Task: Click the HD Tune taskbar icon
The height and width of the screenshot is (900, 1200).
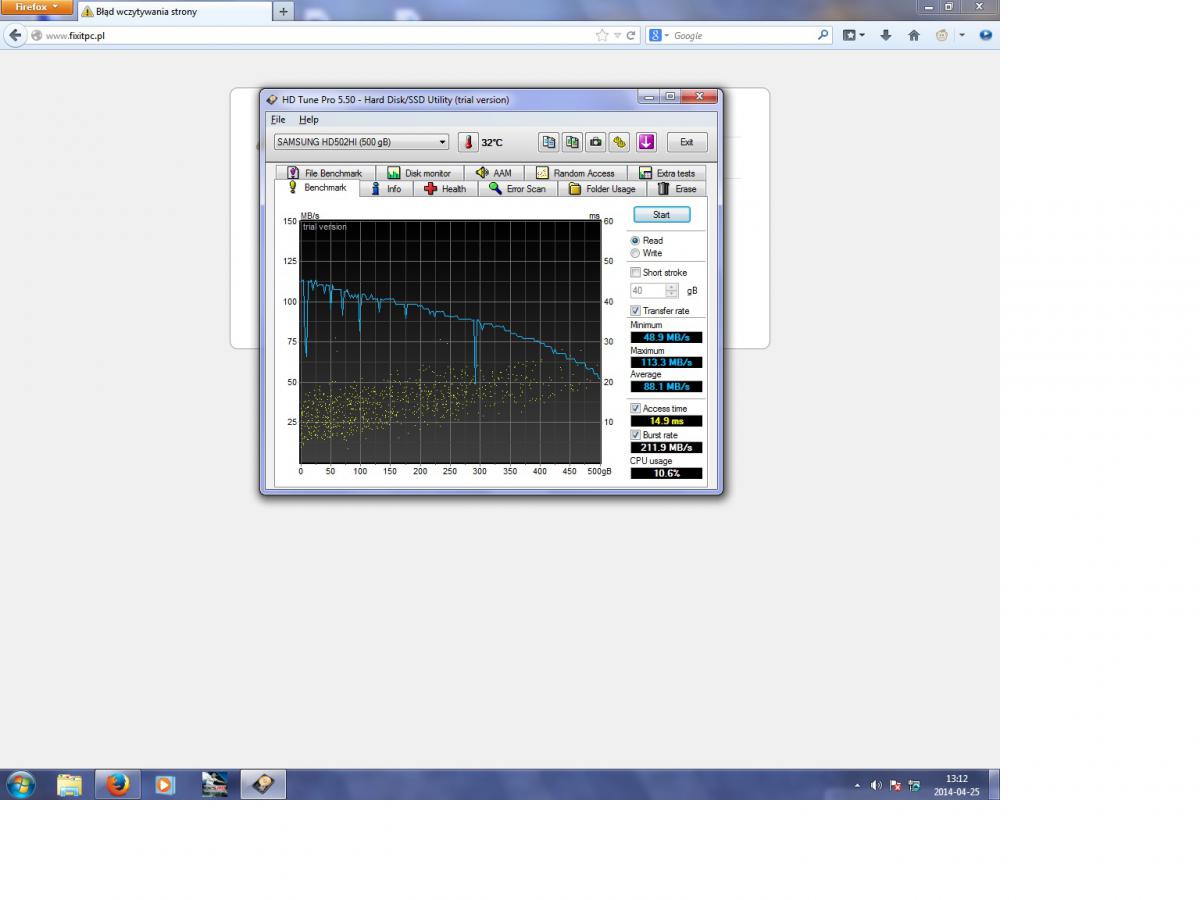Action: point(263,785)
